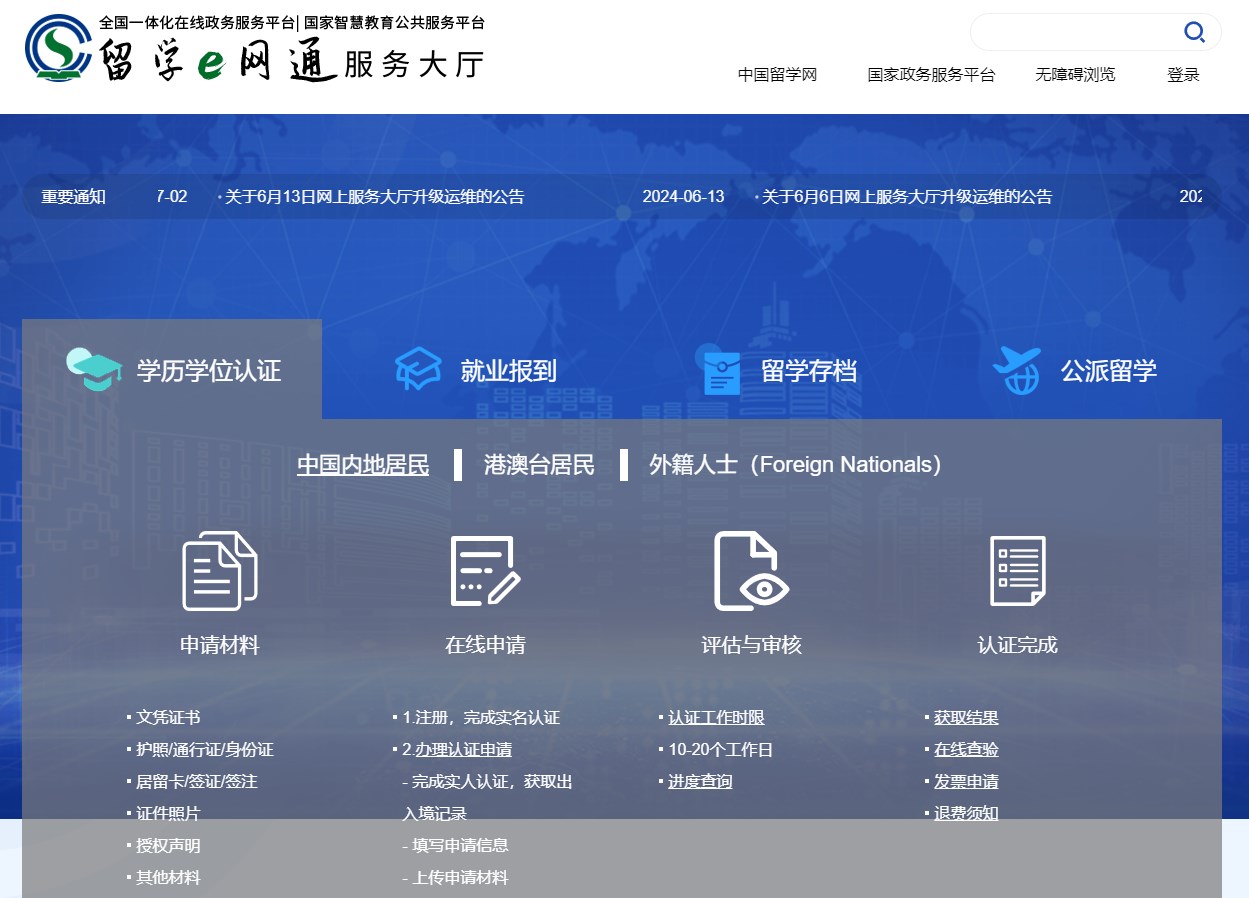Click the magnifier search icon

click(x=1194, y=32)
